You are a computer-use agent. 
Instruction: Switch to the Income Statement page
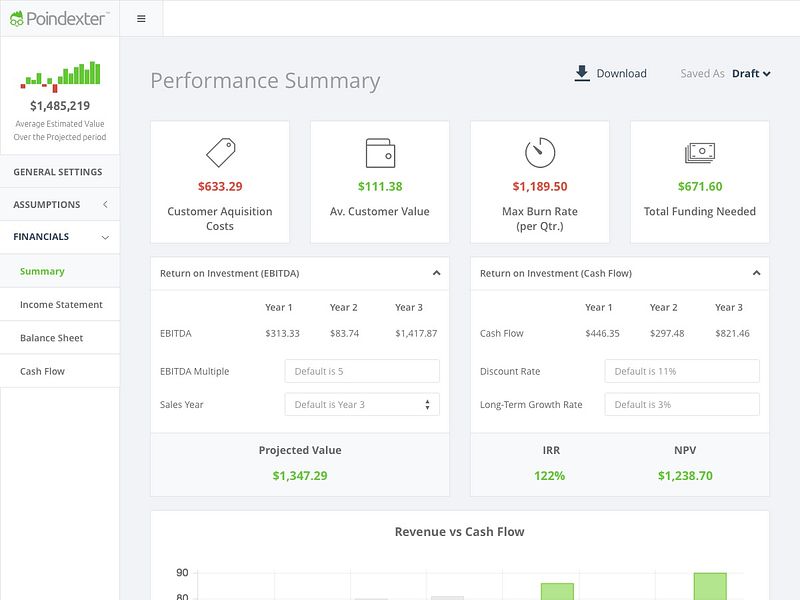click(61, 304)
